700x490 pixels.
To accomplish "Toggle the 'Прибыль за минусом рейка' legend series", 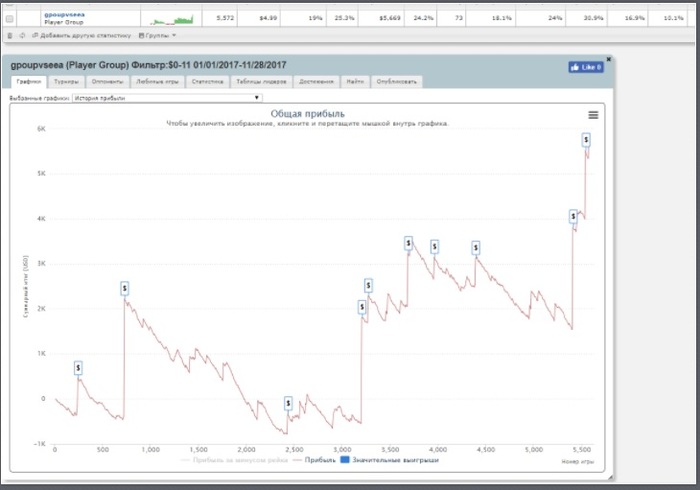I will coord(234,460).
